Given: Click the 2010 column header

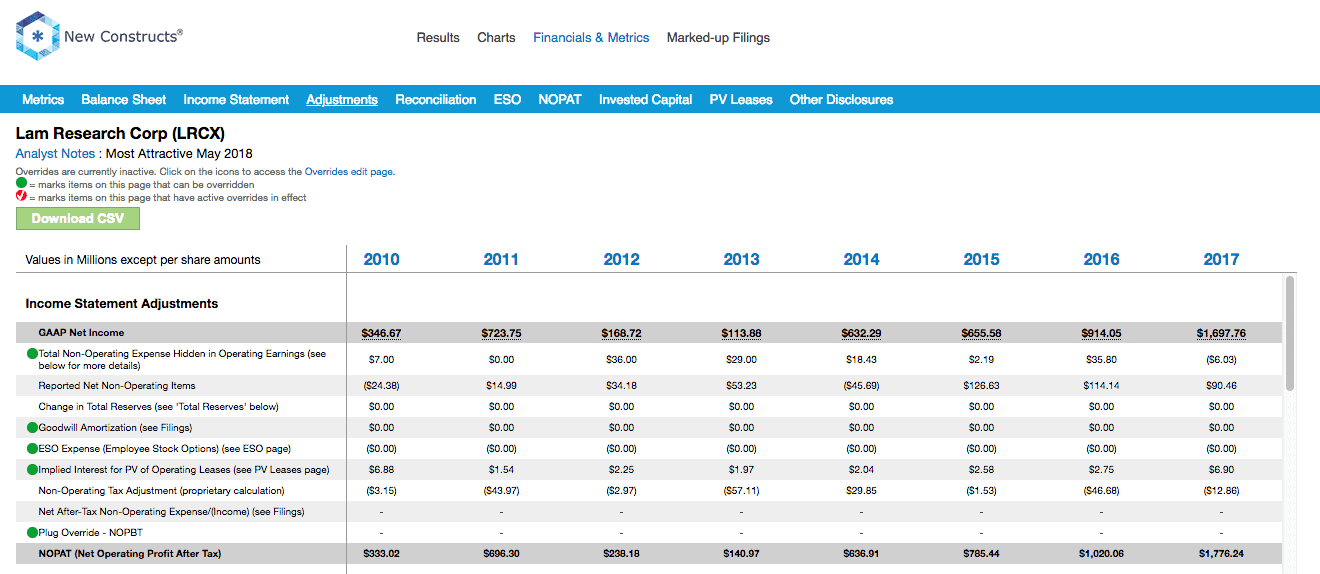Looking at the screenshot, I should pyautogui.click(x=381, y=259).
